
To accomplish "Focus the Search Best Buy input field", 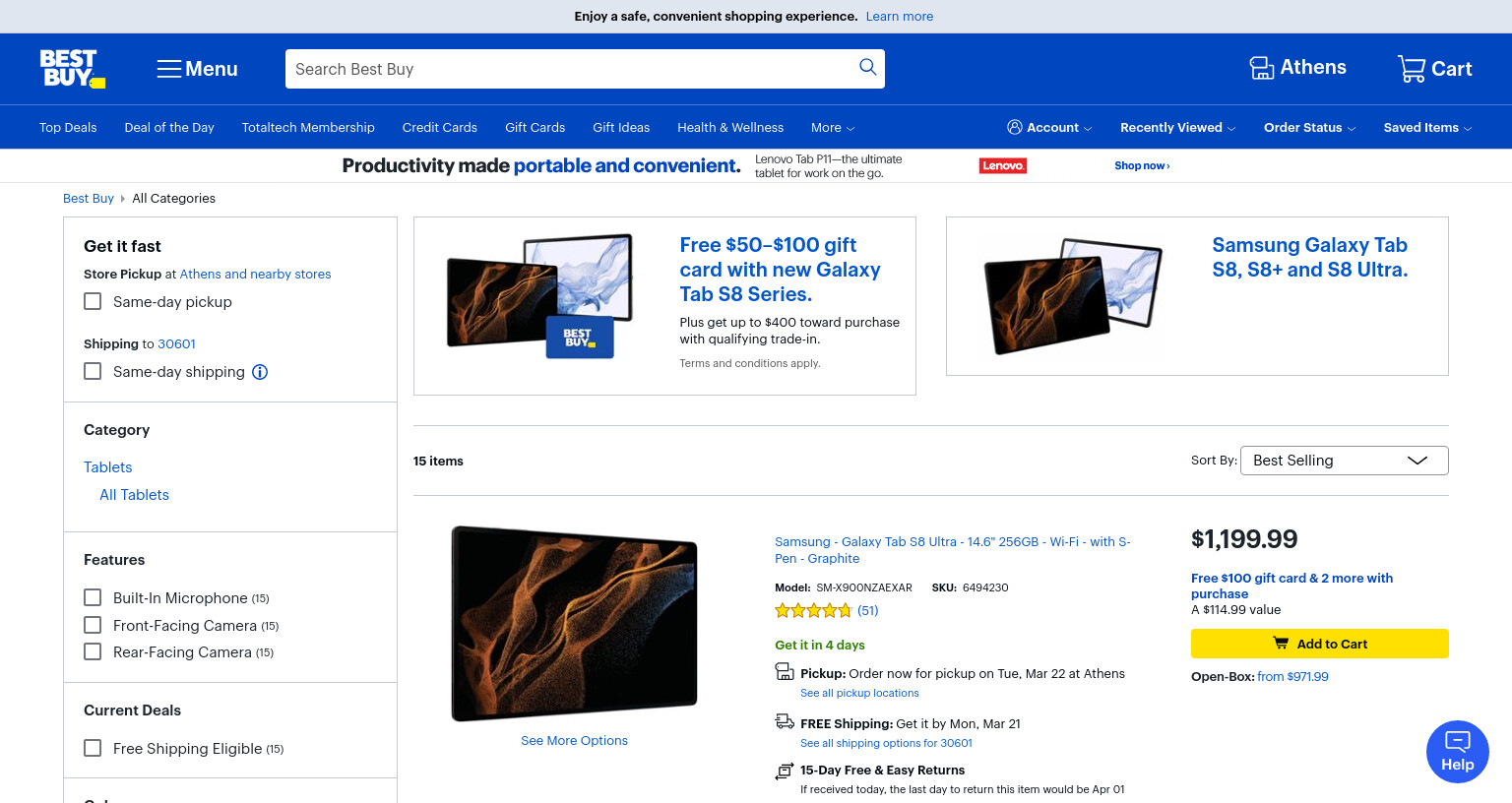I will (571, 69).
